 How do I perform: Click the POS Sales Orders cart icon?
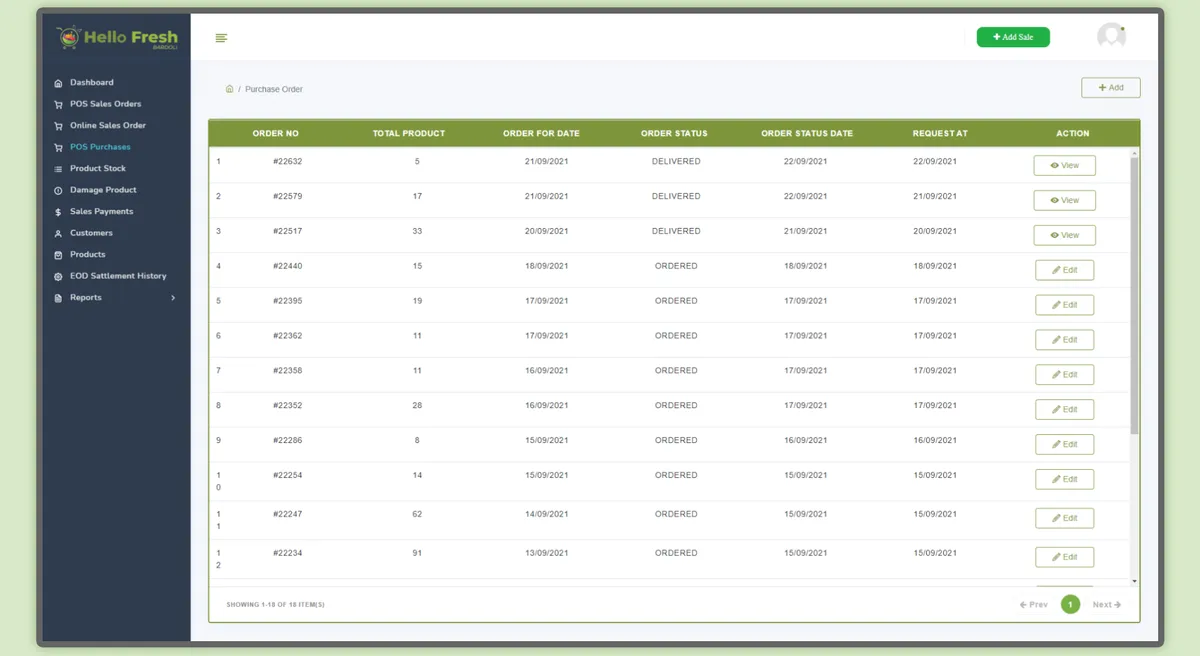pos(58,104)
